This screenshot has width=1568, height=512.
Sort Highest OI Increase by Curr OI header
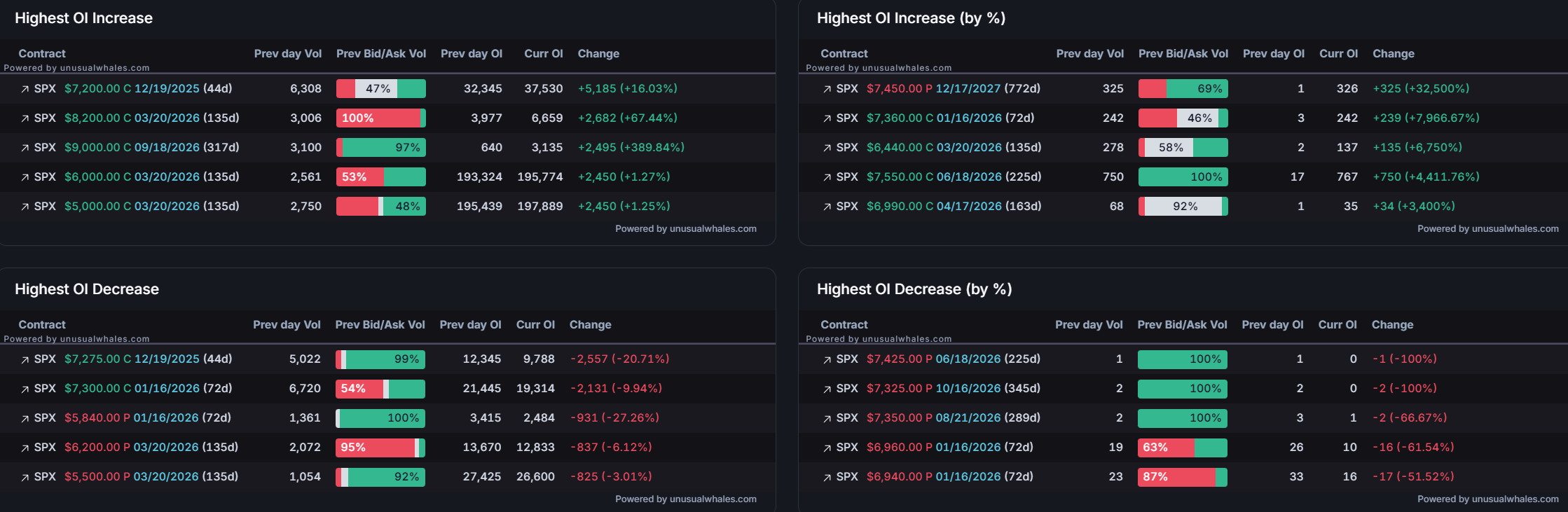click(x=543, y=53)
